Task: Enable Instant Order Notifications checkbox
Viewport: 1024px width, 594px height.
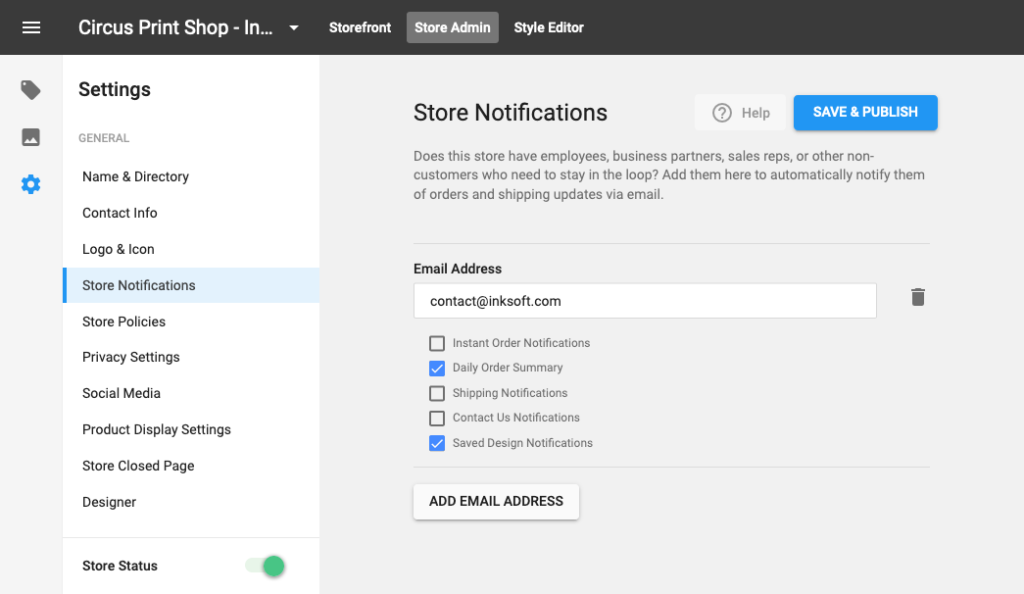Action: pos(437,343)
